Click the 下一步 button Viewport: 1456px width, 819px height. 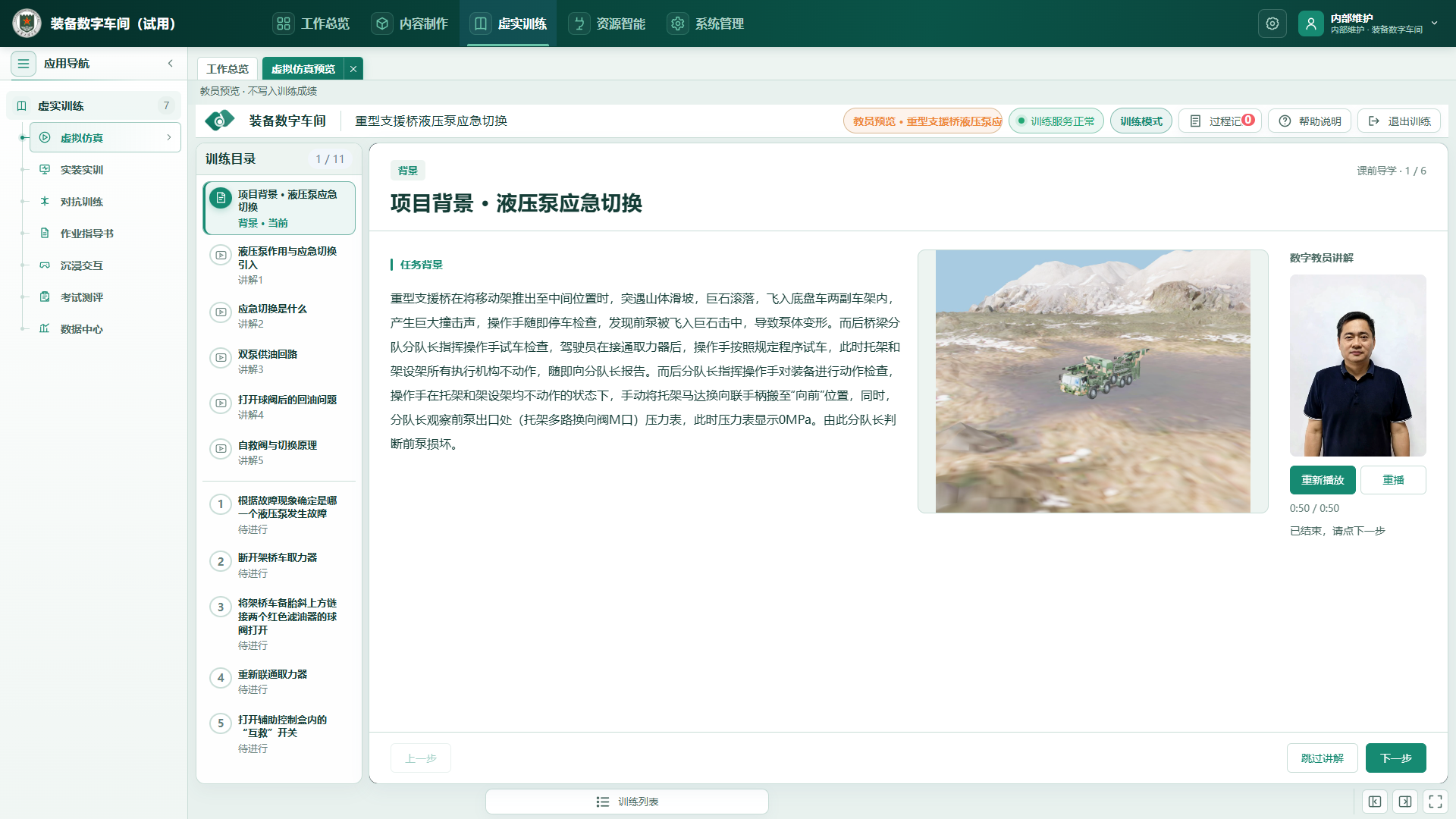1395,758
